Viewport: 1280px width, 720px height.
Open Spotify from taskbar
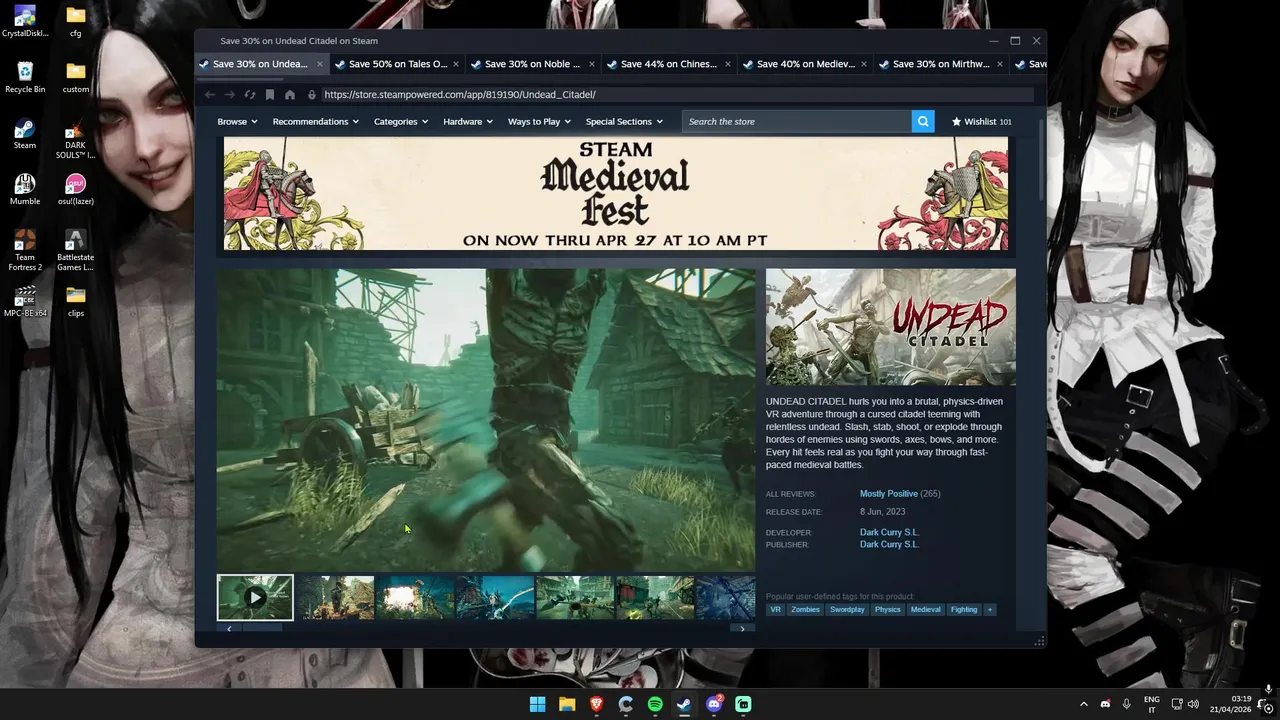(x=655, y=704)
